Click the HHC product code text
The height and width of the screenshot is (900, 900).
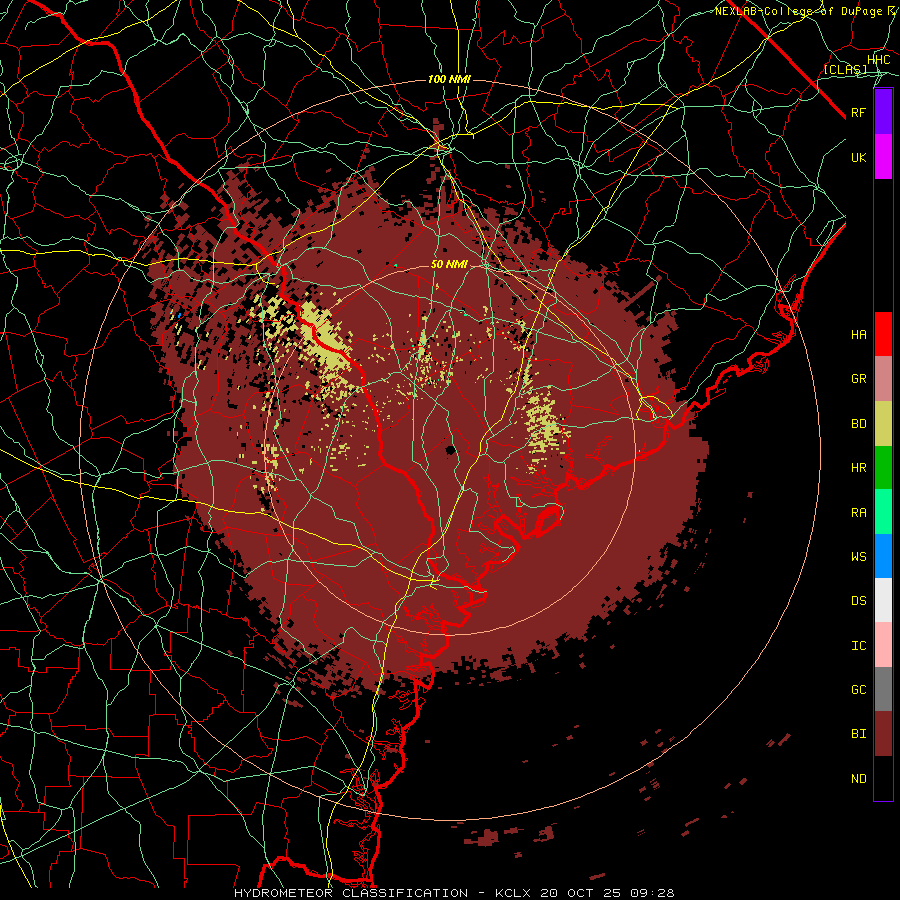(x=879, y=60)
